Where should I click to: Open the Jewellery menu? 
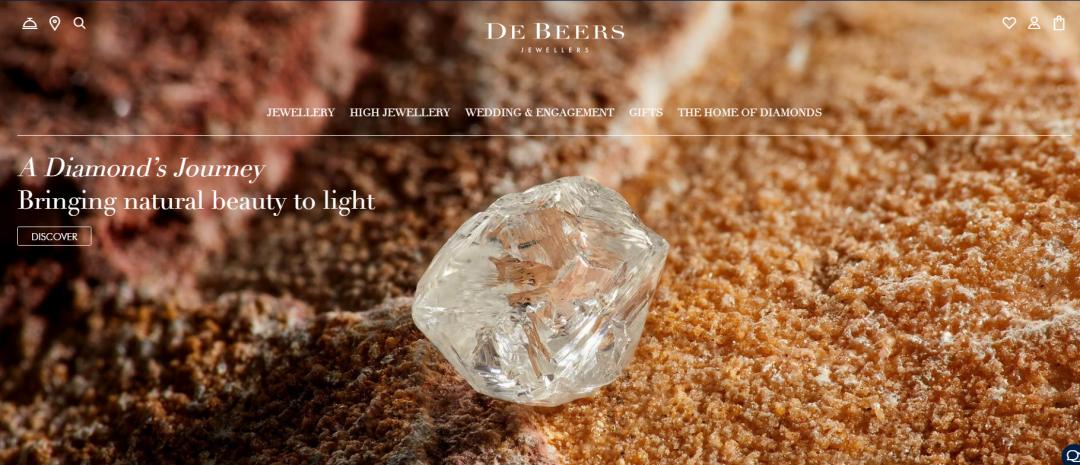click(301, 112)
